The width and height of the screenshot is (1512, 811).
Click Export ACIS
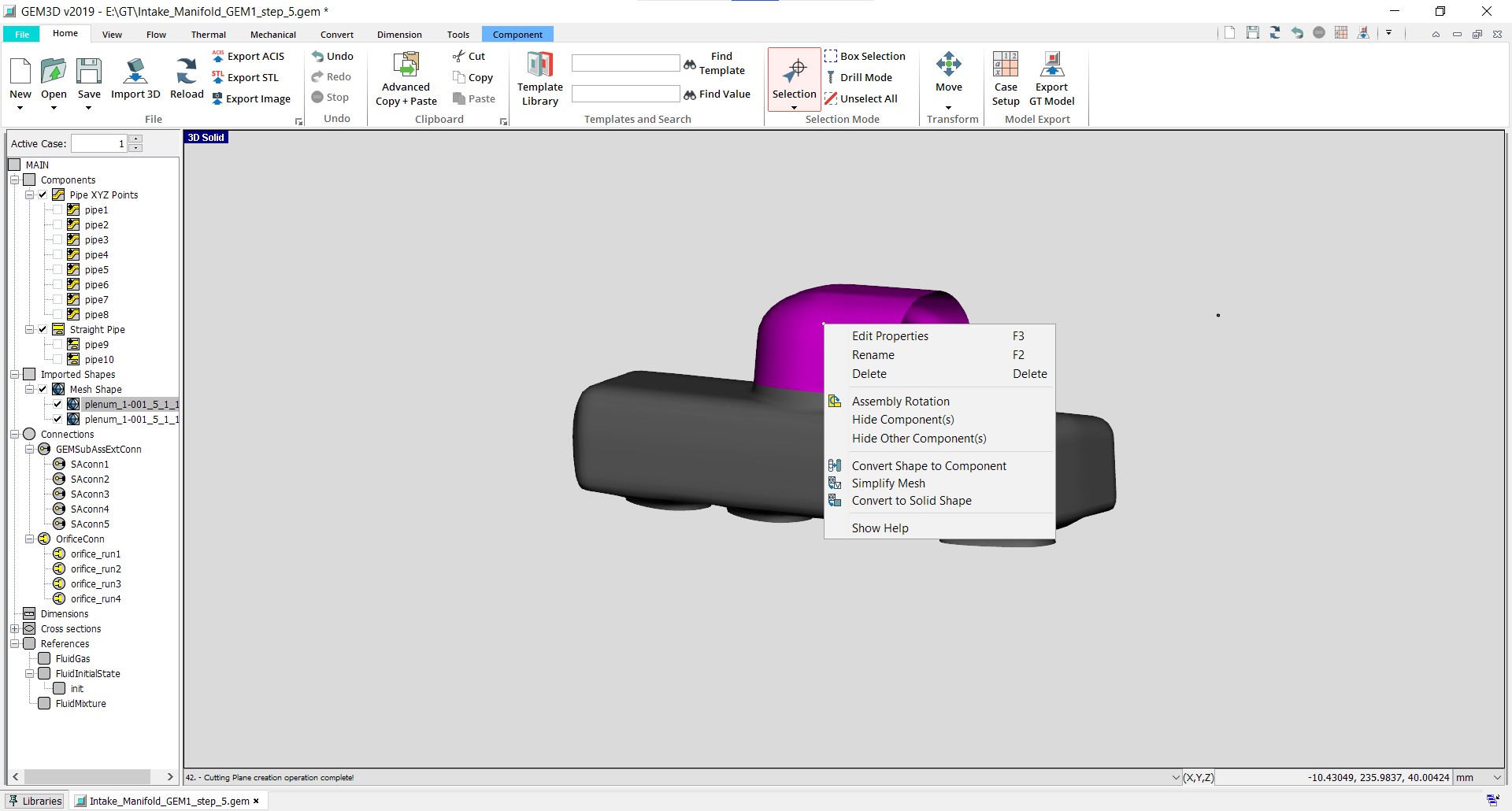[x=248, y=57]
